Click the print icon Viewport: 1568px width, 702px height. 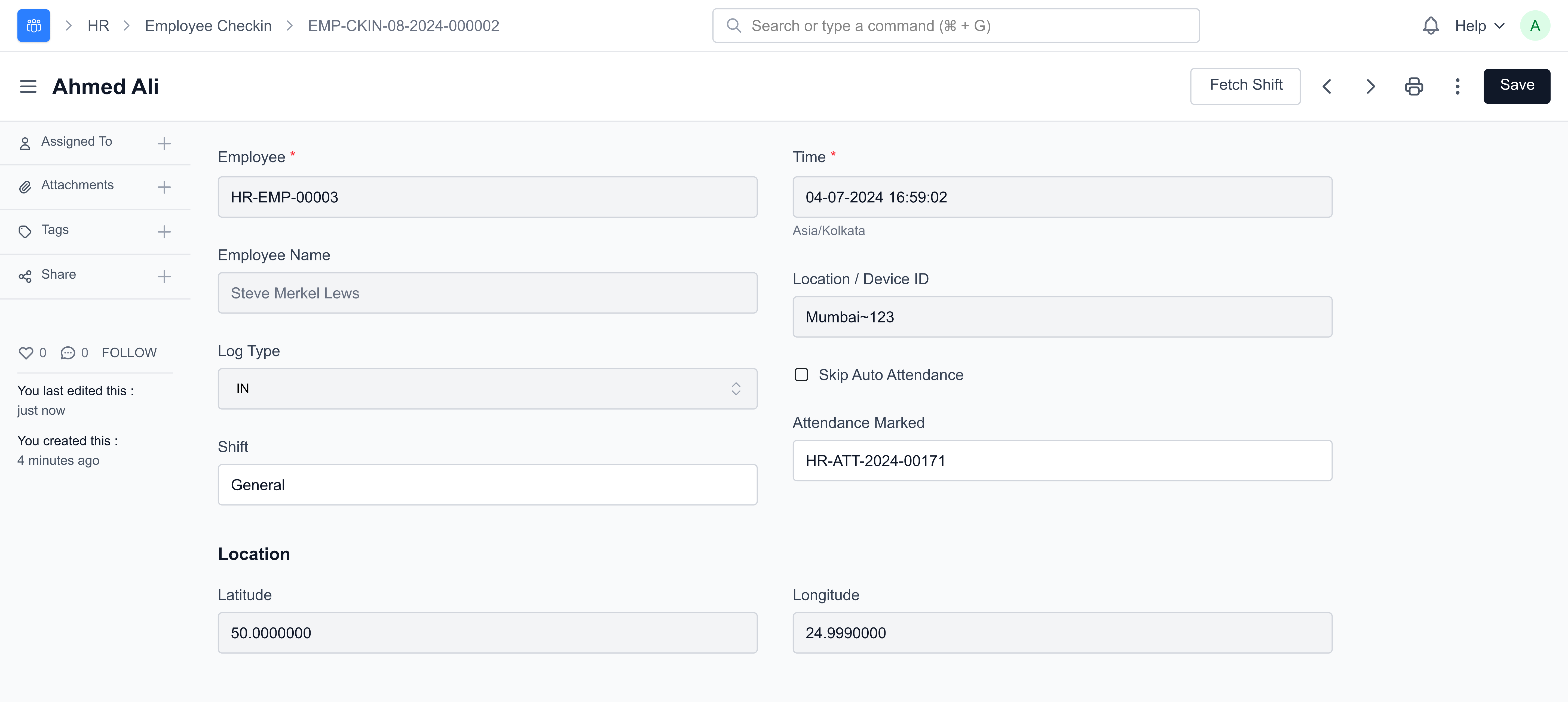pos(1413,86)
